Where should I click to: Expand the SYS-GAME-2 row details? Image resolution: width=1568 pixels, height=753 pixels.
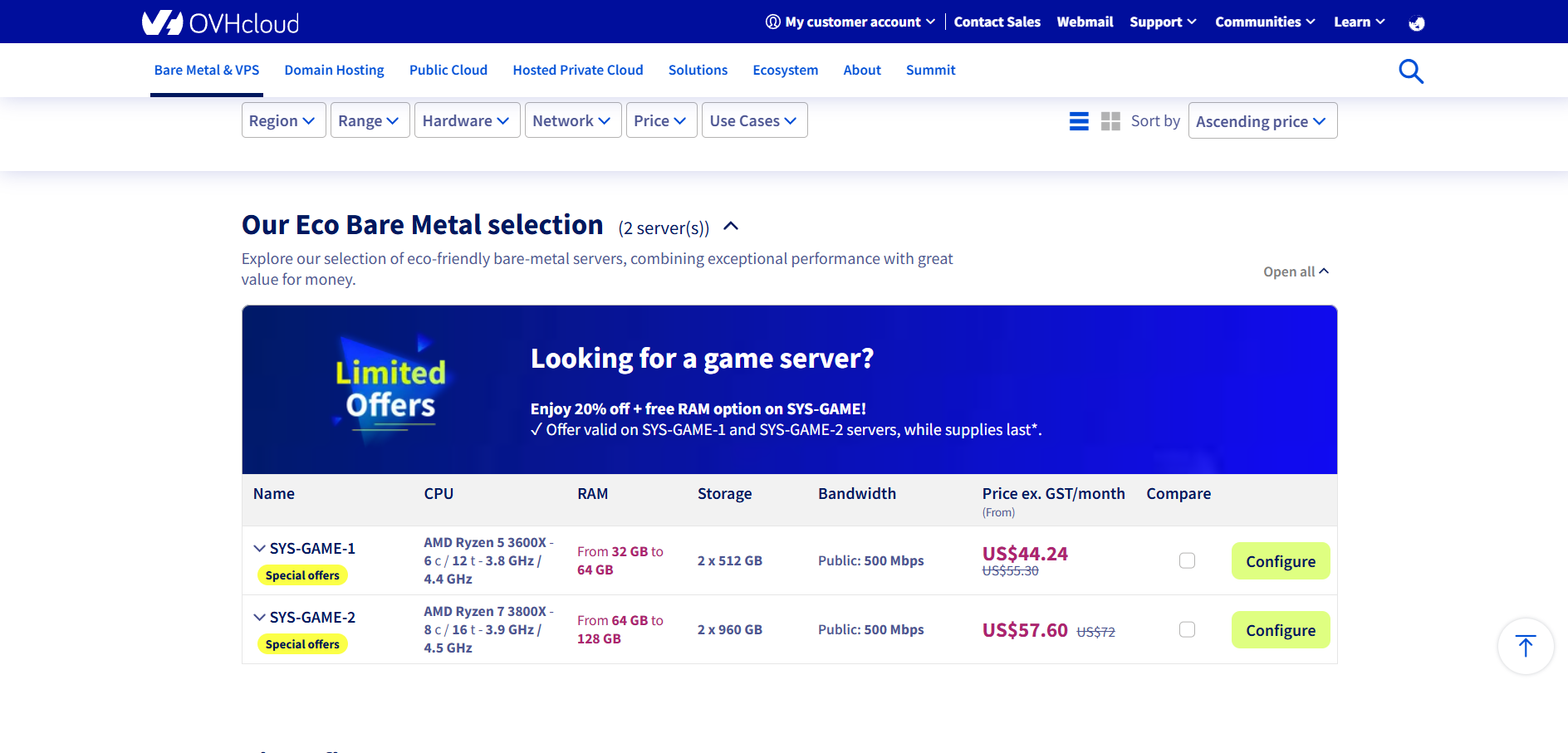click(260, 618)
